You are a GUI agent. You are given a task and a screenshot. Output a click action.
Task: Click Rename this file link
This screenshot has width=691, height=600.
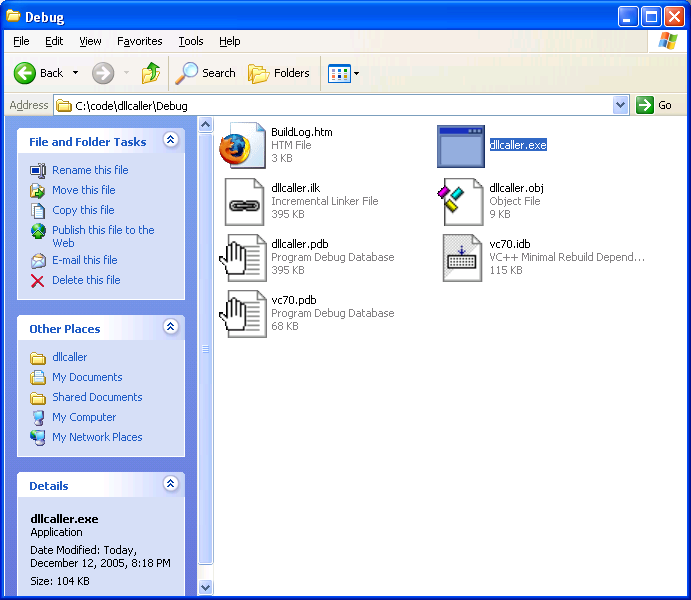tap(90, 170)
